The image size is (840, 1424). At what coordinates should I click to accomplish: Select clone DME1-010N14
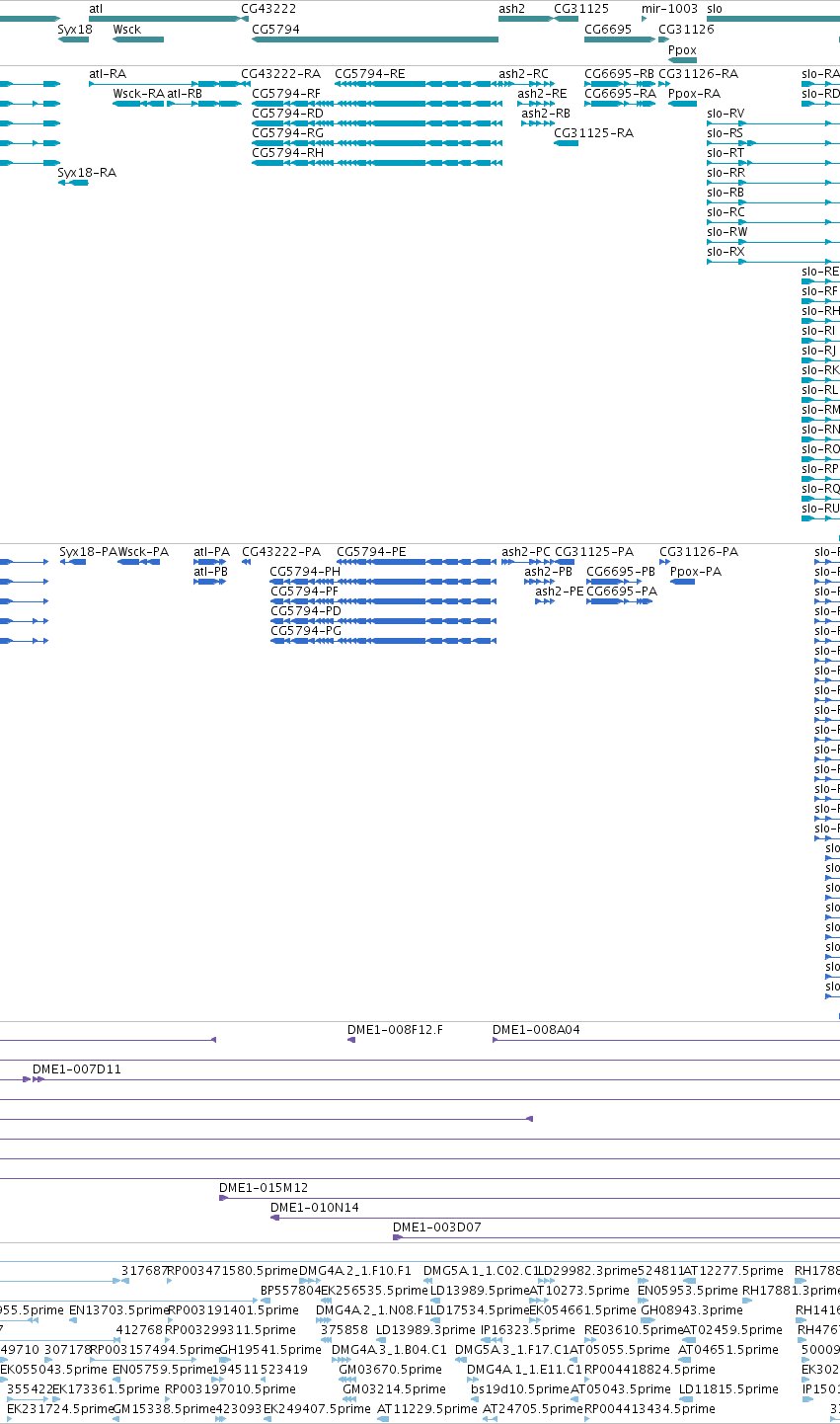(315, 1208)
